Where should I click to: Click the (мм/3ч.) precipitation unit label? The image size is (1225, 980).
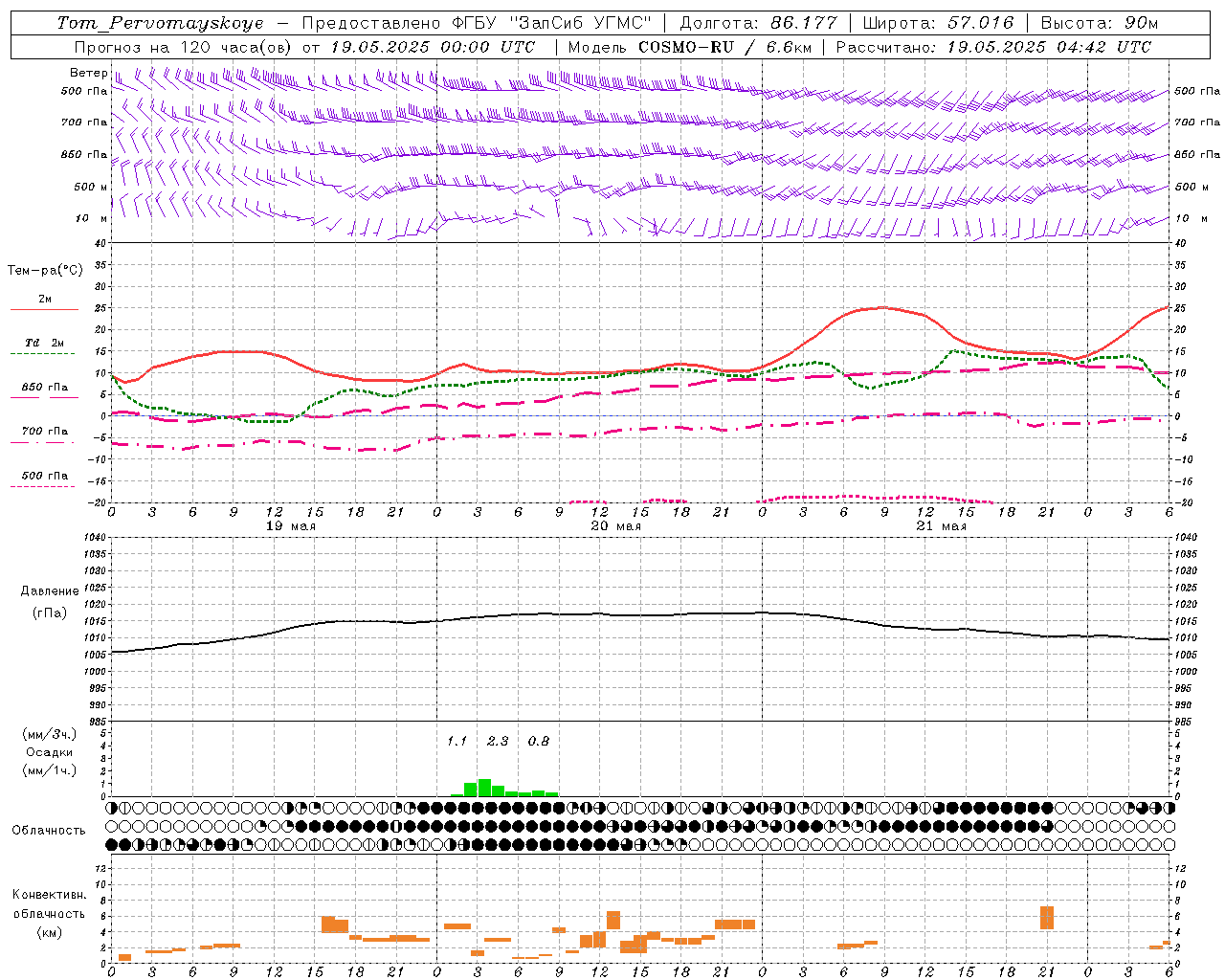click(x=50, y=734)
